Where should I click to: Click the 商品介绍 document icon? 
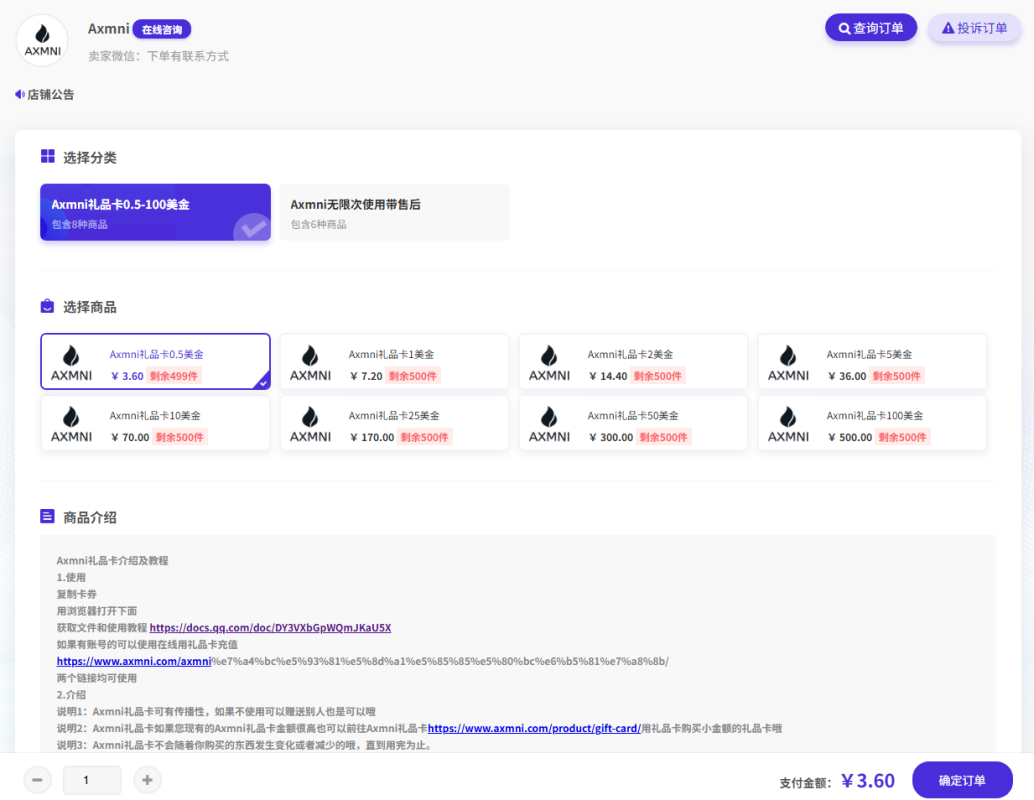tap(47, 516)
